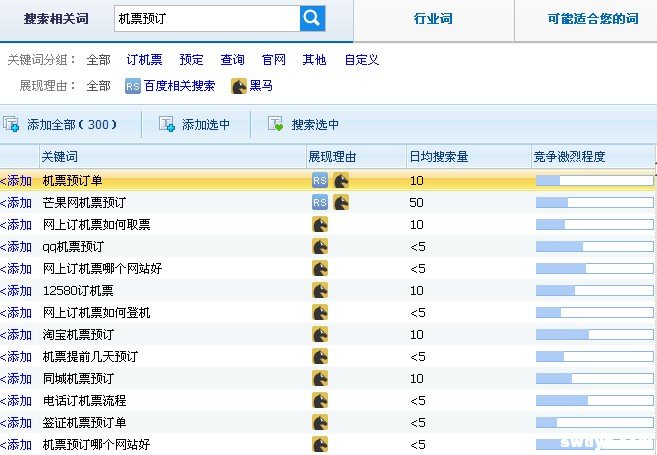Image resolution: width=657 pixels, height=455 pixels.
Task: Click search volume 50 for 芒果网机票预订
Action: (x=416, y=203)
